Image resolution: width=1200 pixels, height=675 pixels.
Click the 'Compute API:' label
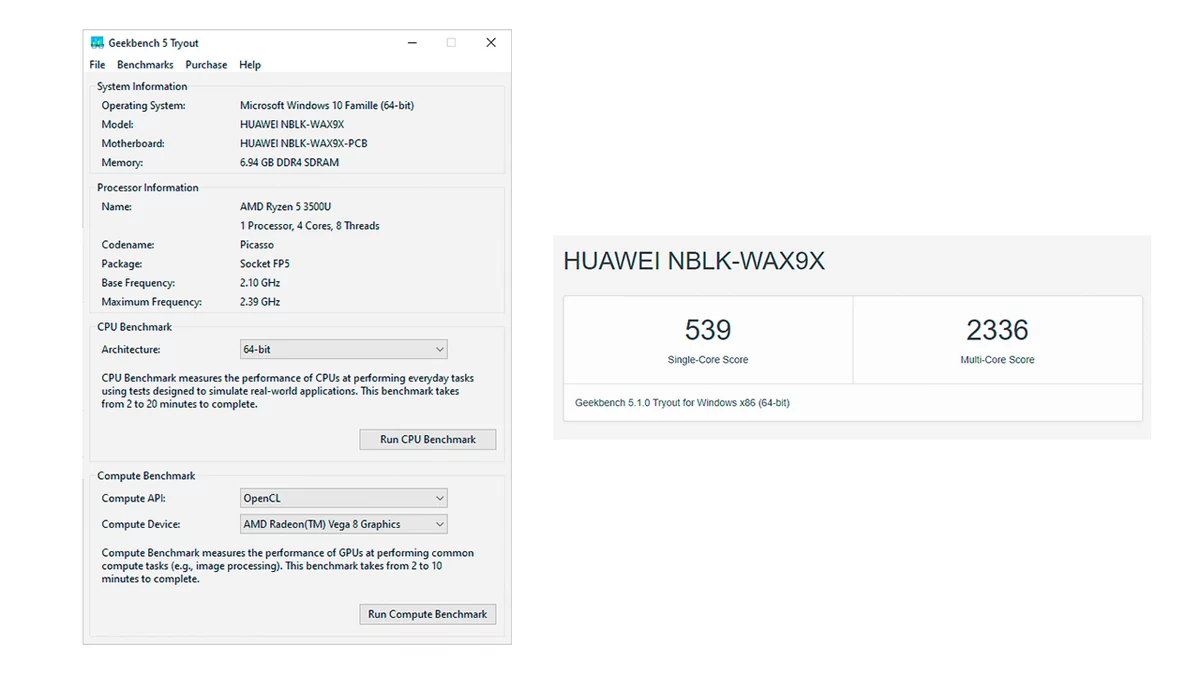(x=133, y=498)
